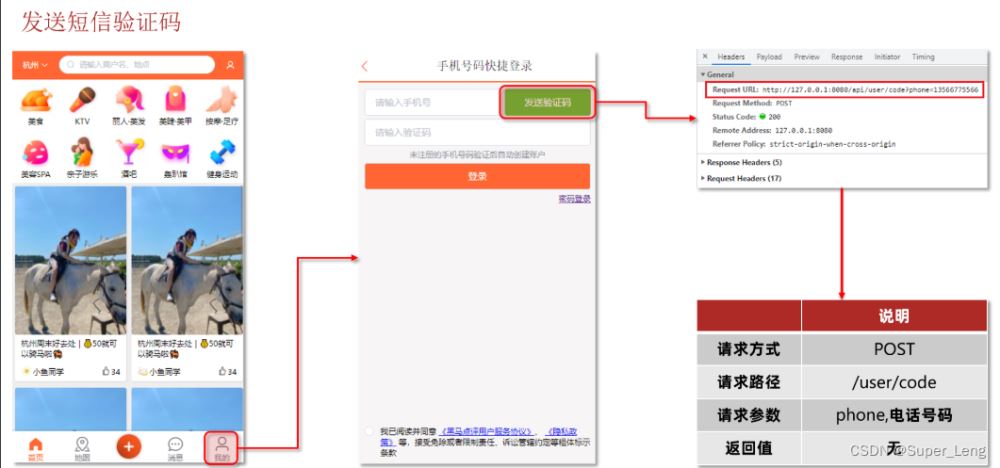Viewport: 1000px width, 468px height.
Task: Click the 请求方式 table cell
Action: [749, 349]
